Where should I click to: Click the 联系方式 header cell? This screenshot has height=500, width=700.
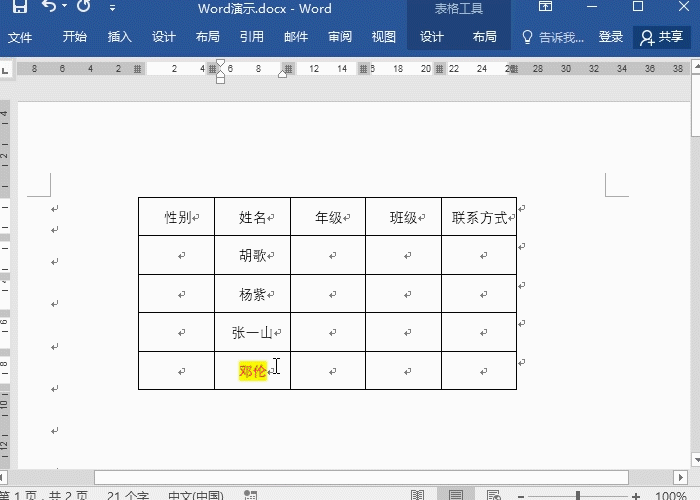479,217
